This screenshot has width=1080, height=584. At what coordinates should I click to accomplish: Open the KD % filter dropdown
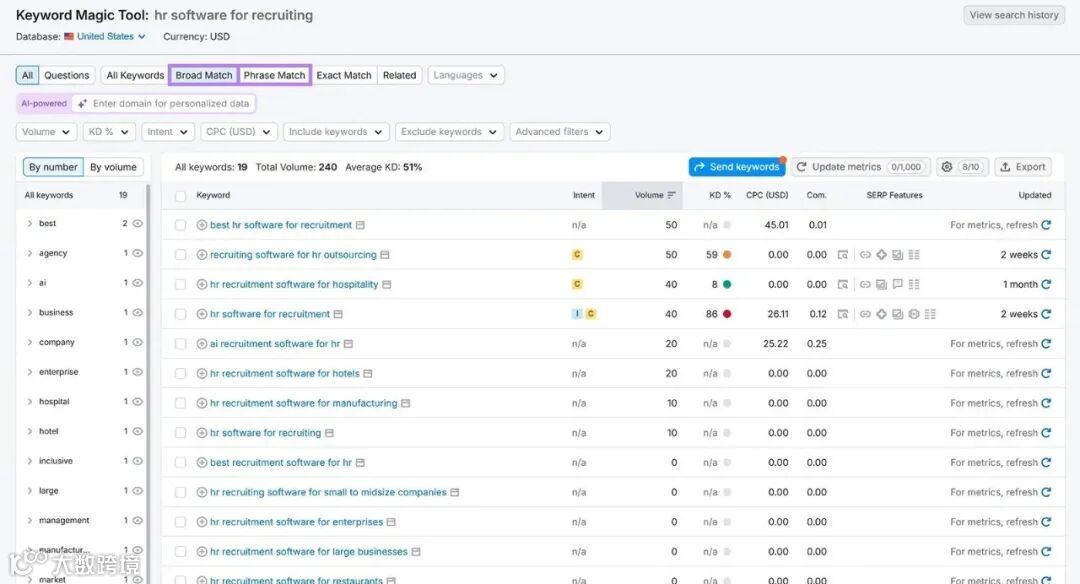(x=109, y=132)
